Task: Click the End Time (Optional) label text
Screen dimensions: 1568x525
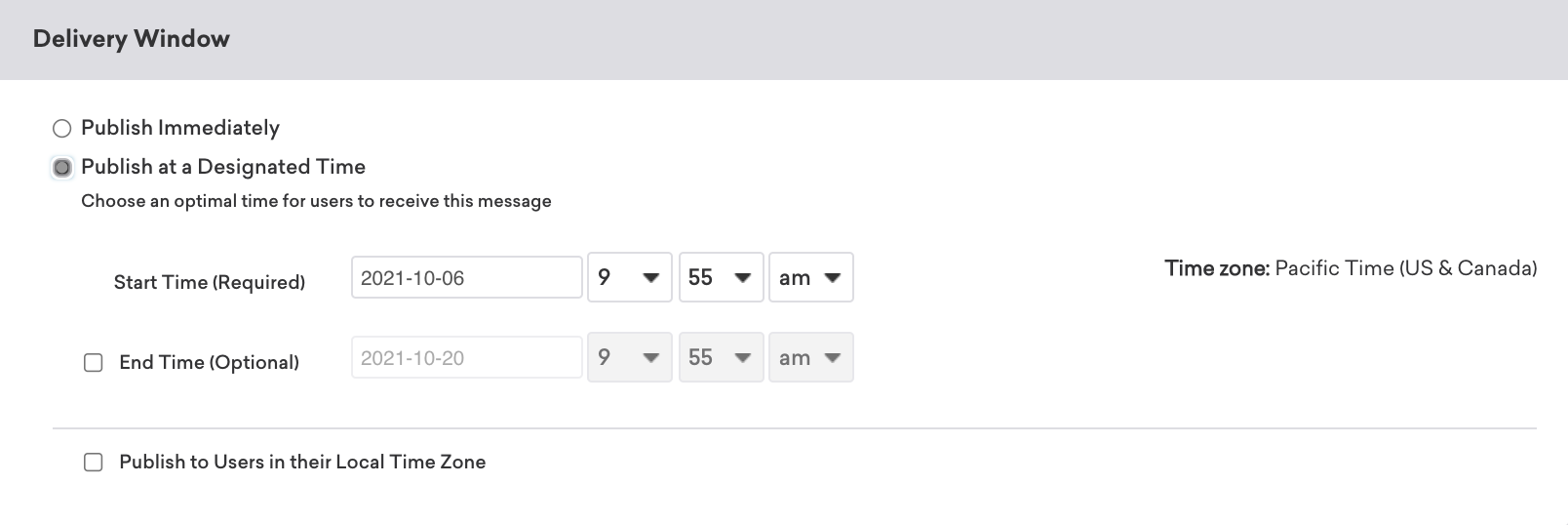Action: tap(209, 362)
